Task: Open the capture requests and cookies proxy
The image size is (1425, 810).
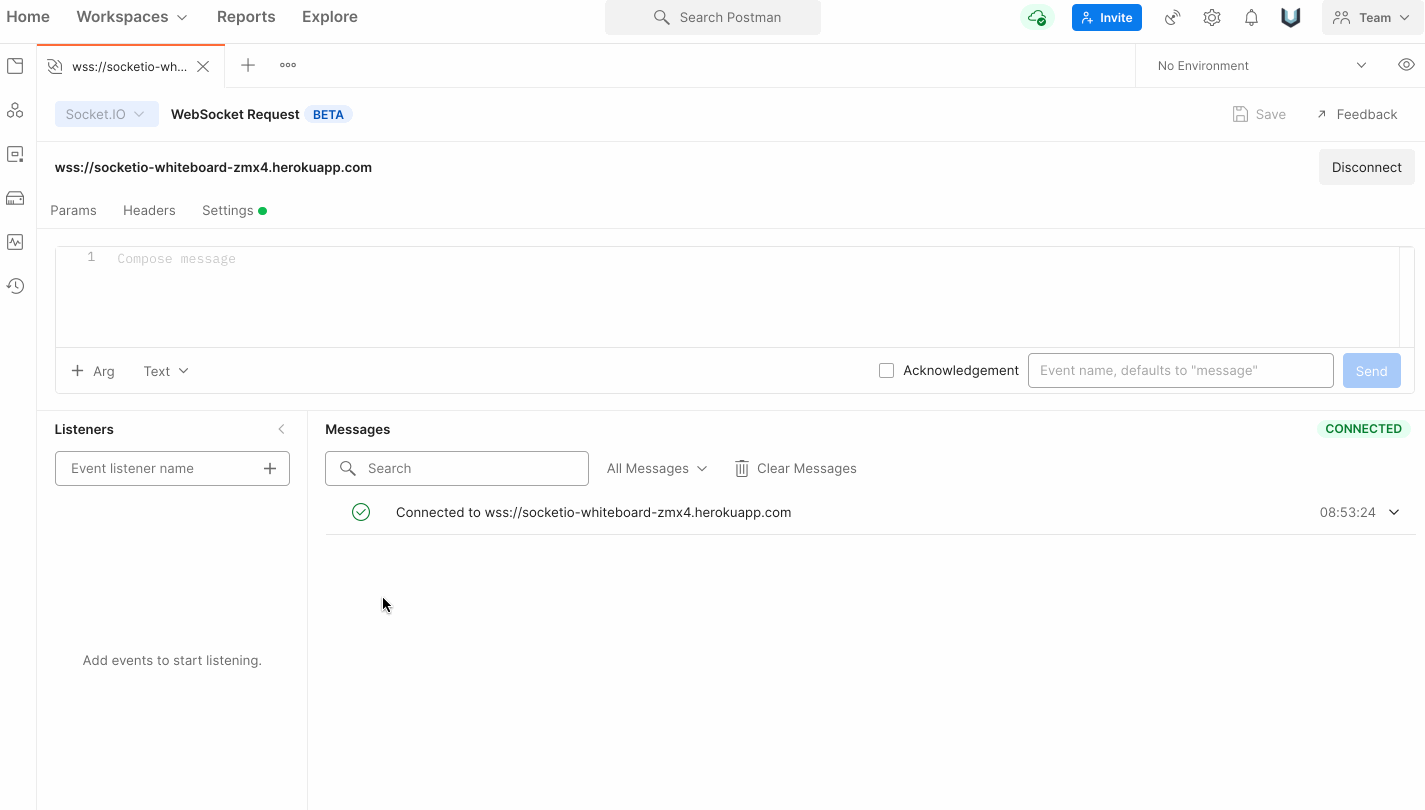Action: [x=1171, y=17]
